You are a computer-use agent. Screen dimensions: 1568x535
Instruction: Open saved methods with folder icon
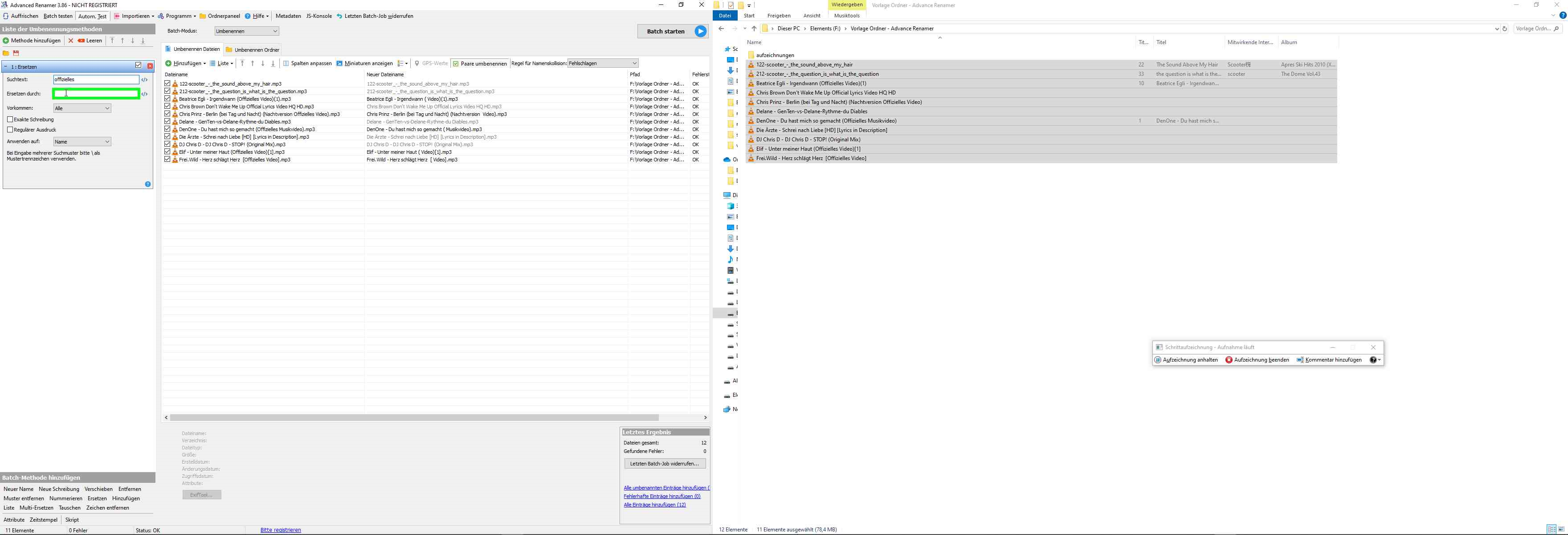tap(6, 53)
